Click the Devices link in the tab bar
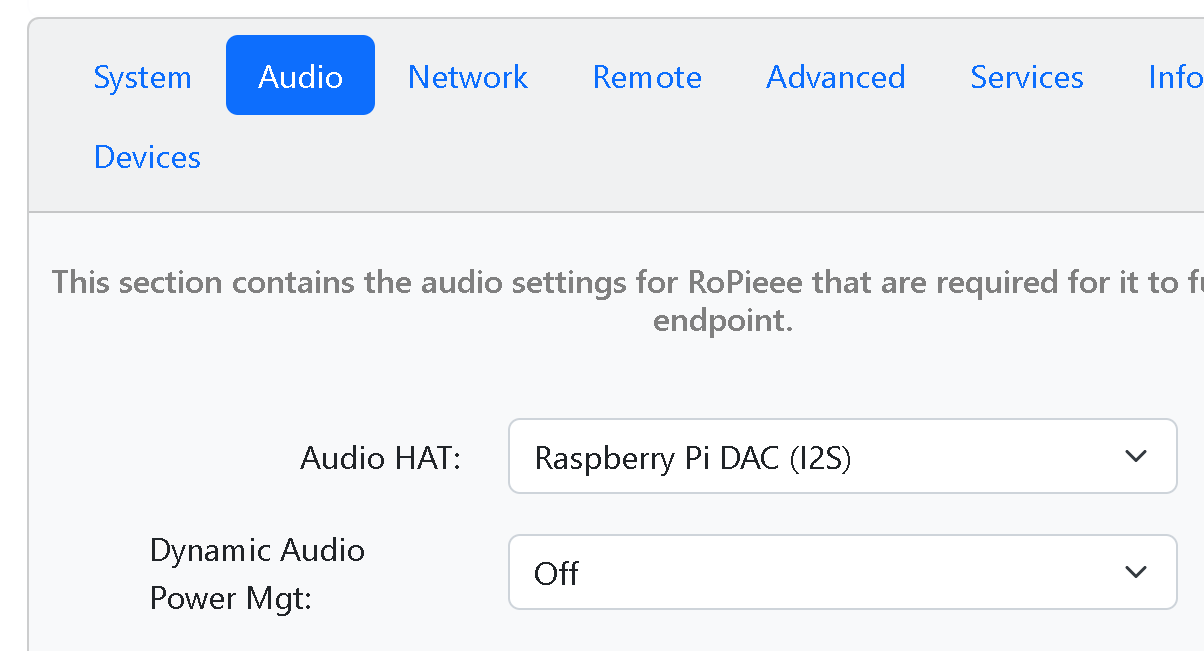The height and width of the screenshot is (651, 1204). [147, 156]
